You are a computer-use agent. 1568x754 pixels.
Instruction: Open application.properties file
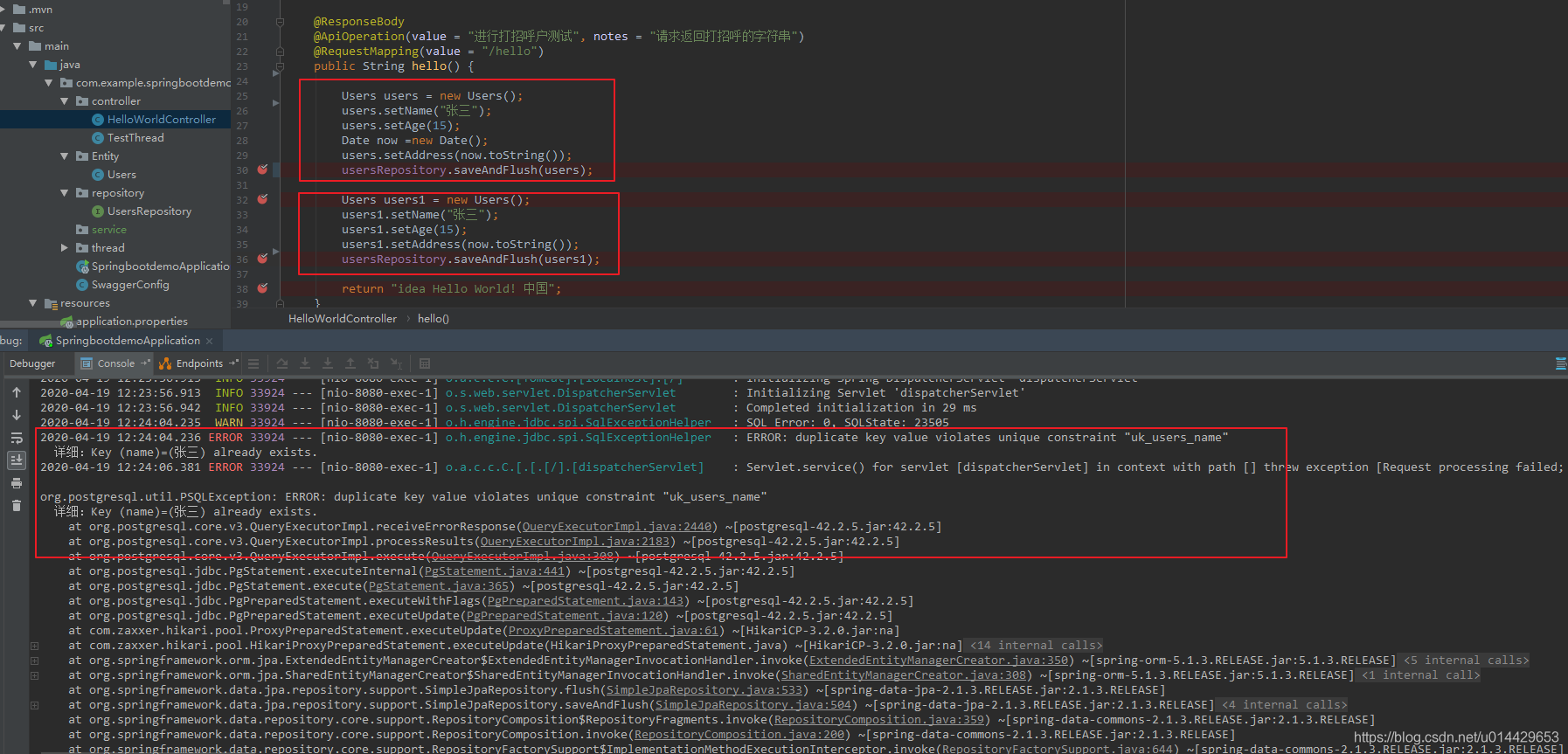[124, 322]
